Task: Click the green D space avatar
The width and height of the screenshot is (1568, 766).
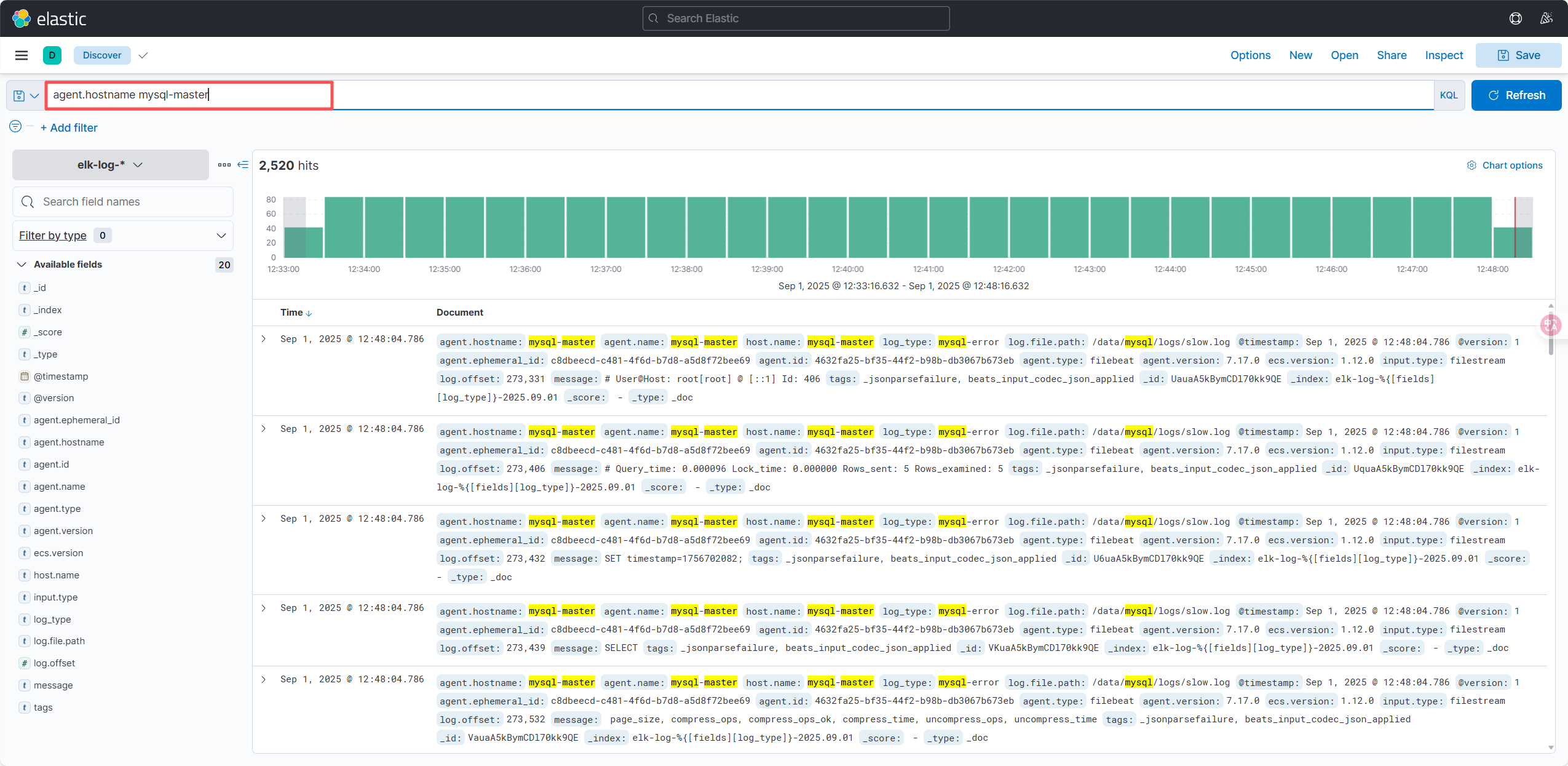Action: (x=52, y=55)
